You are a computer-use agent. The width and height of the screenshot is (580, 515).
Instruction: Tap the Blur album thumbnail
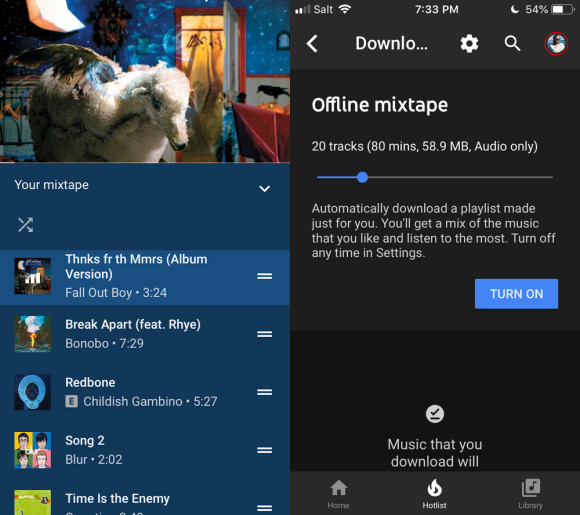33,450
